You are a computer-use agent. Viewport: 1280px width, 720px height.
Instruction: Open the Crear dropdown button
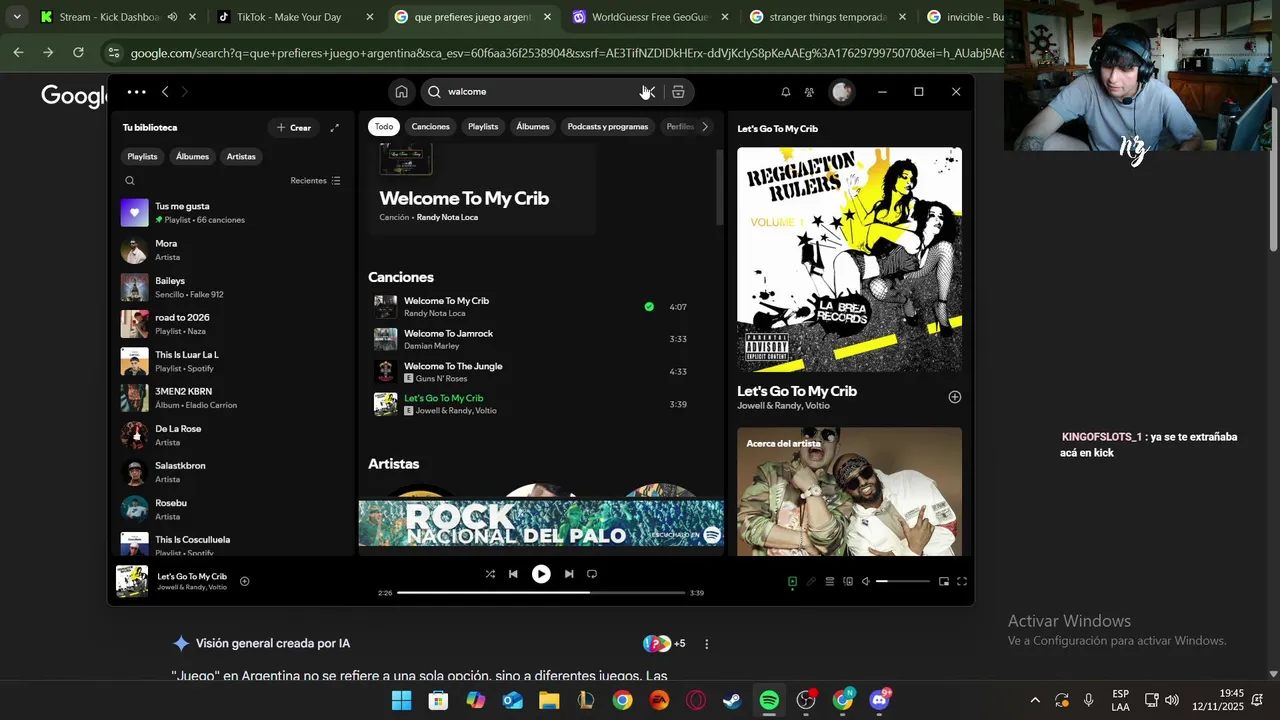coord(294,128)
